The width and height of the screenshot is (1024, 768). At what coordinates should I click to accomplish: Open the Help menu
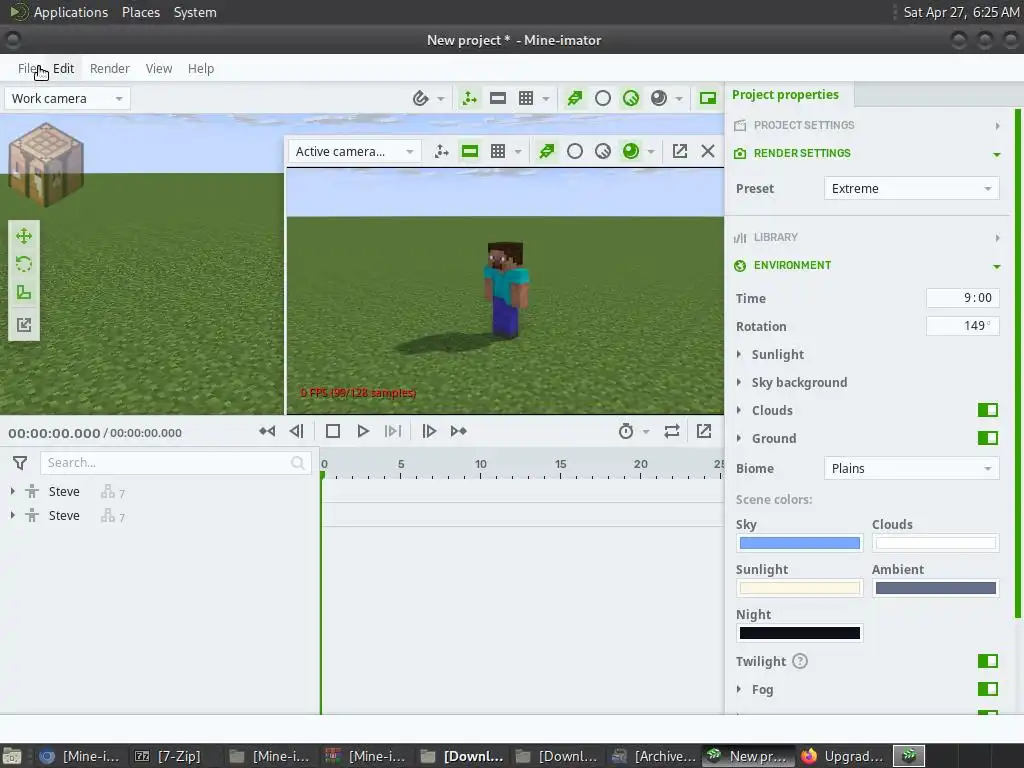click(200, 69)
